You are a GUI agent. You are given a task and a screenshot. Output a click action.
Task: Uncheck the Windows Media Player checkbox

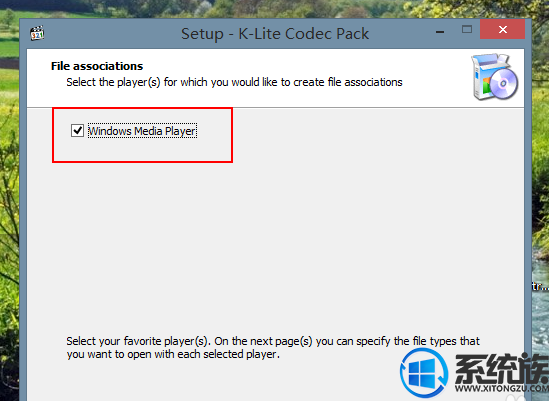(77, 131)
